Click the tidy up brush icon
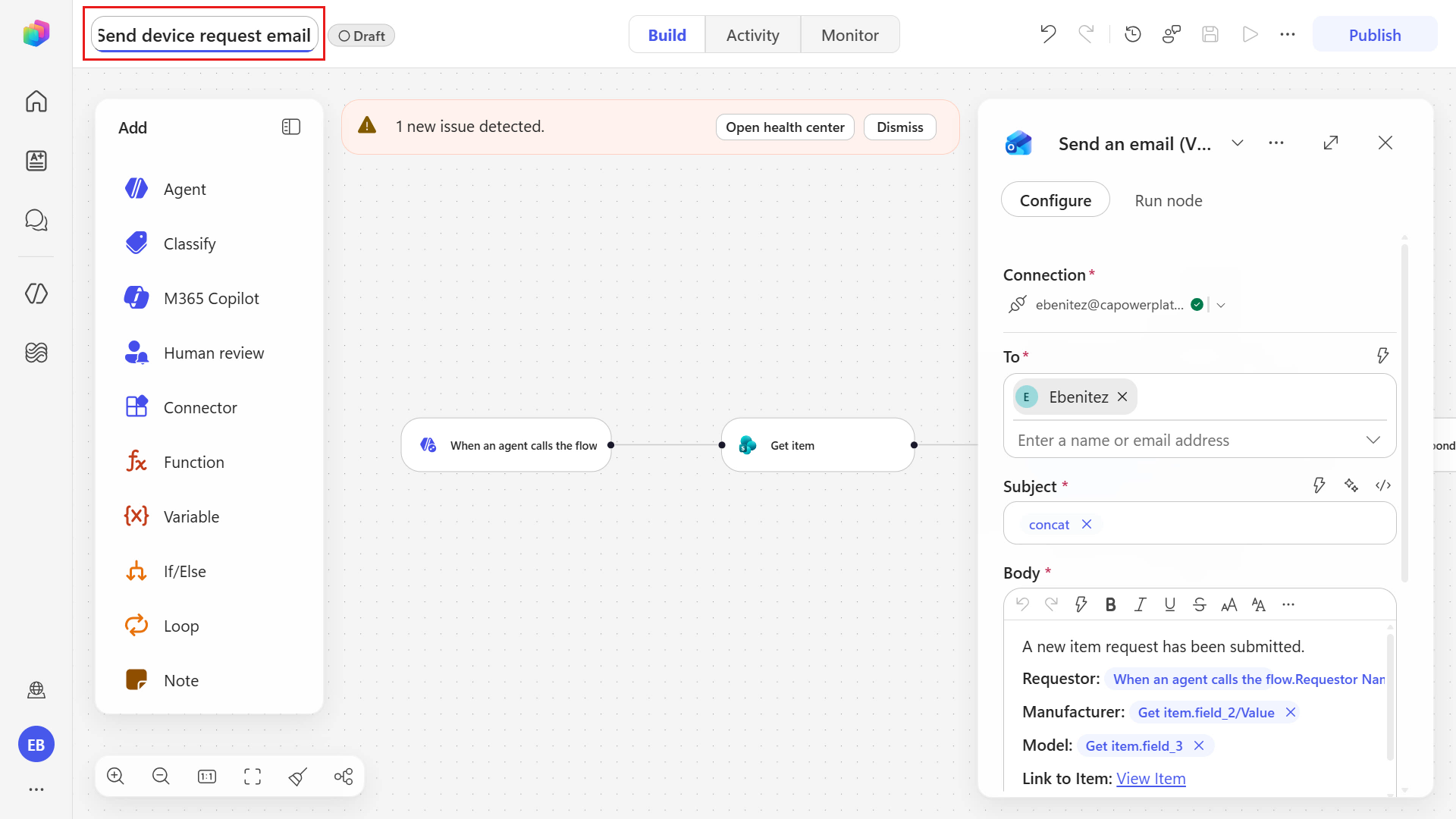Image resolution: width=1456 pixels, height=819 pixels. pos(298,776)
